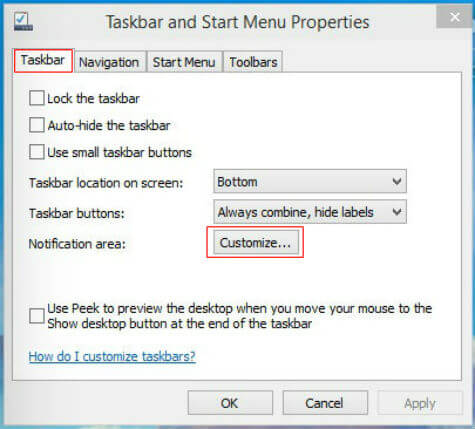
Task: Click the Customize... notification area button
Action: pyautogui.click(x=256, y=243)
